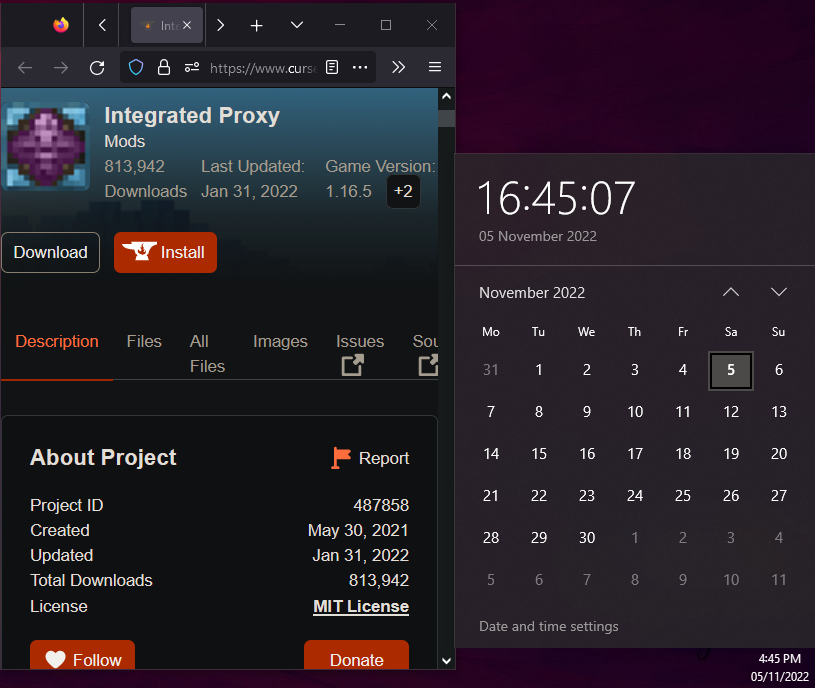This screenshot has width=815, height=688.
Task: Click the Report flag icon
Action: pos(342,458)
